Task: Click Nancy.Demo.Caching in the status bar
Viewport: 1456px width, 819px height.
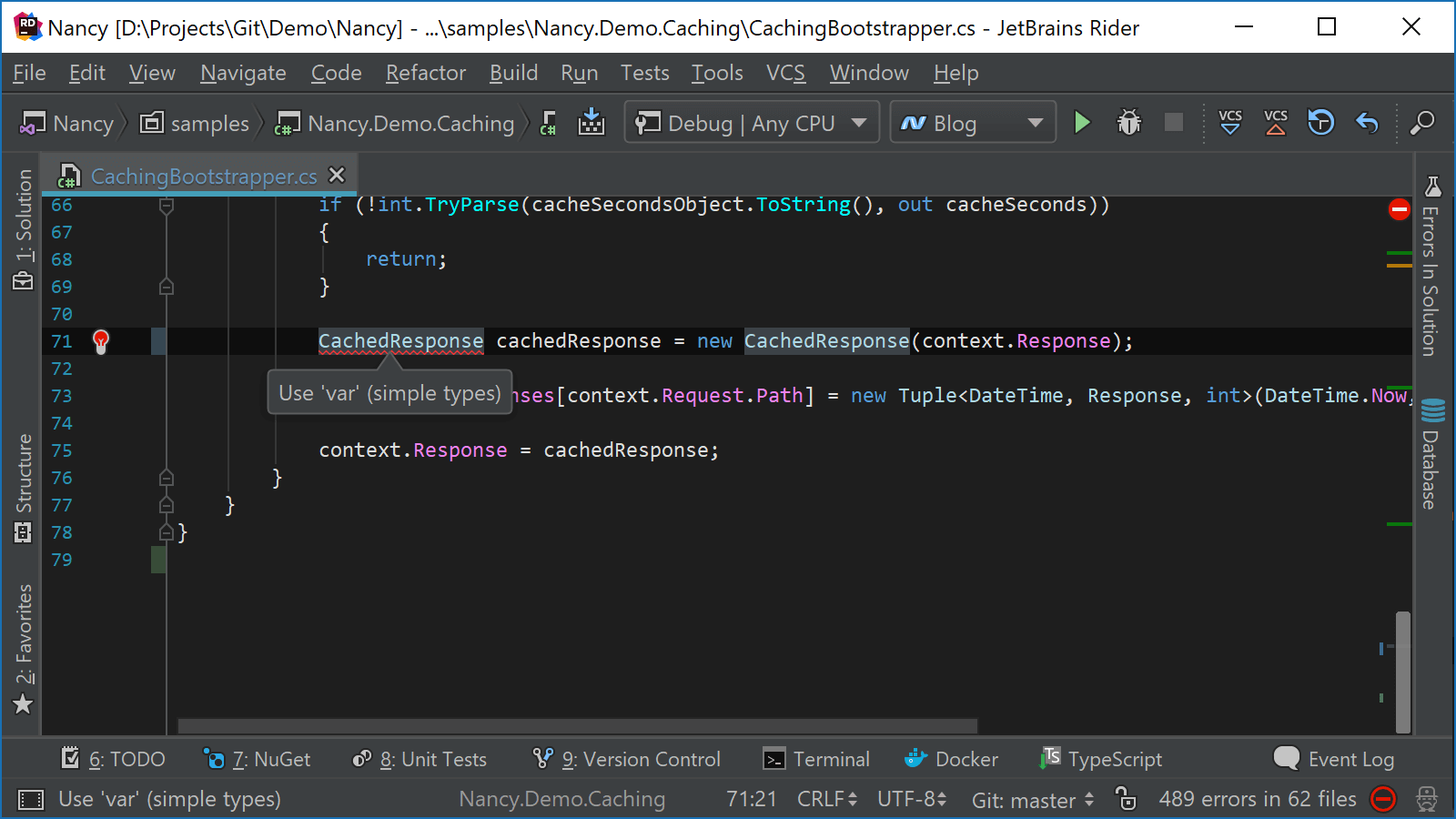Action: (561, 799)
